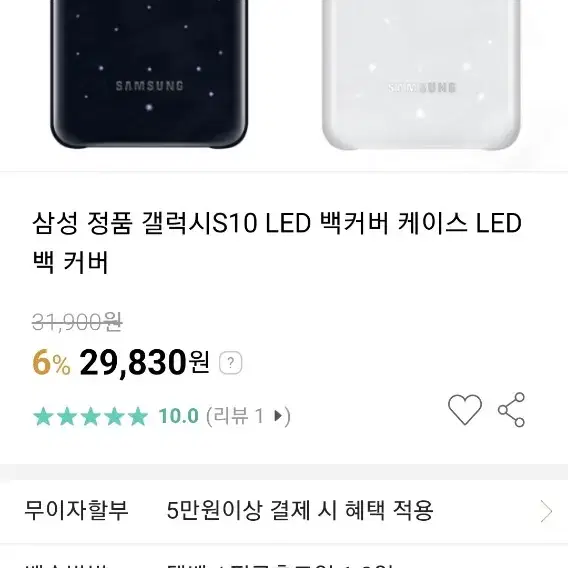
Task: Click the 무이자할부 label
Action: 76,511
